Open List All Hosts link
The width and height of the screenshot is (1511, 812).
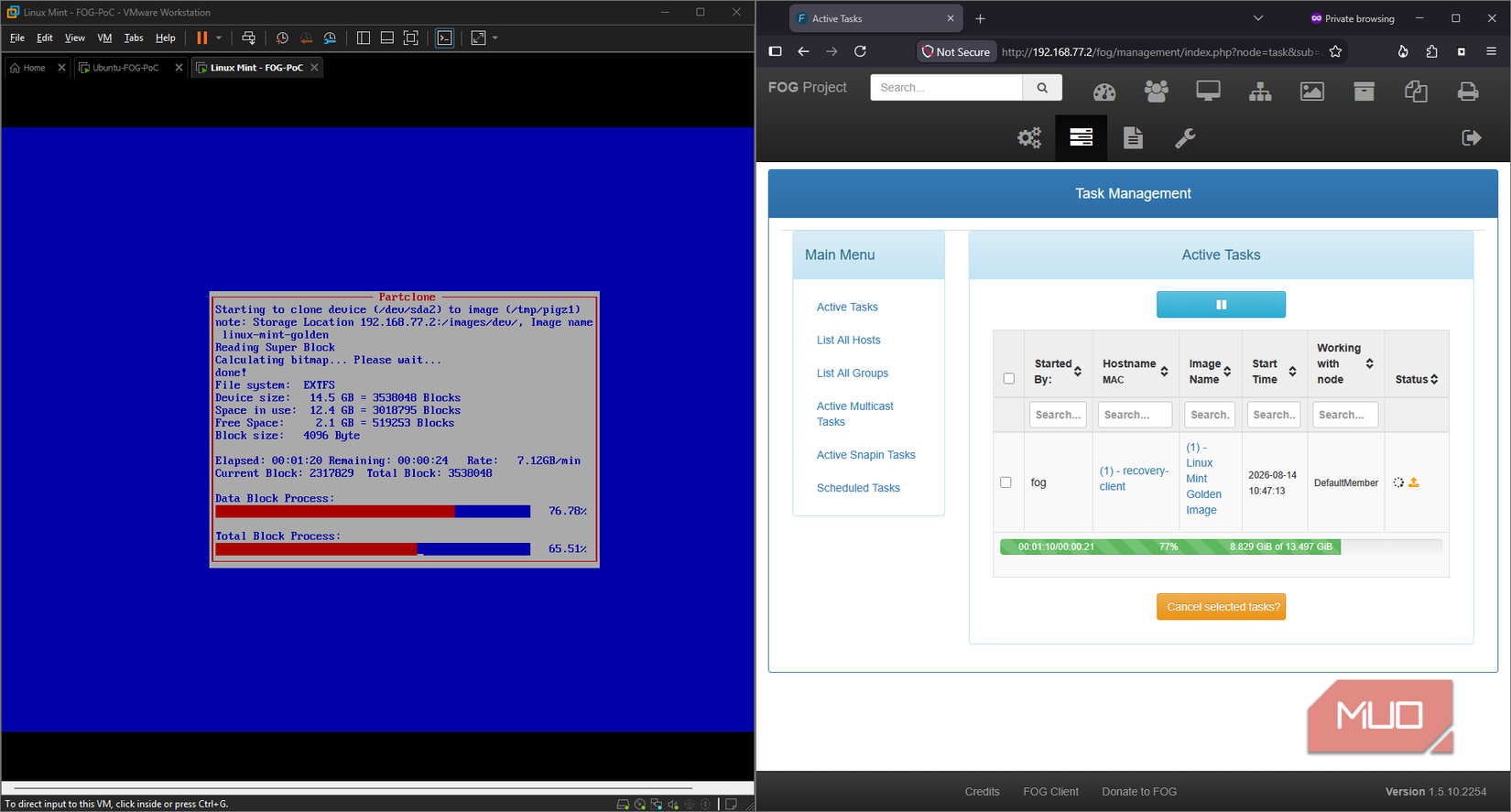[x=848, y=341]
